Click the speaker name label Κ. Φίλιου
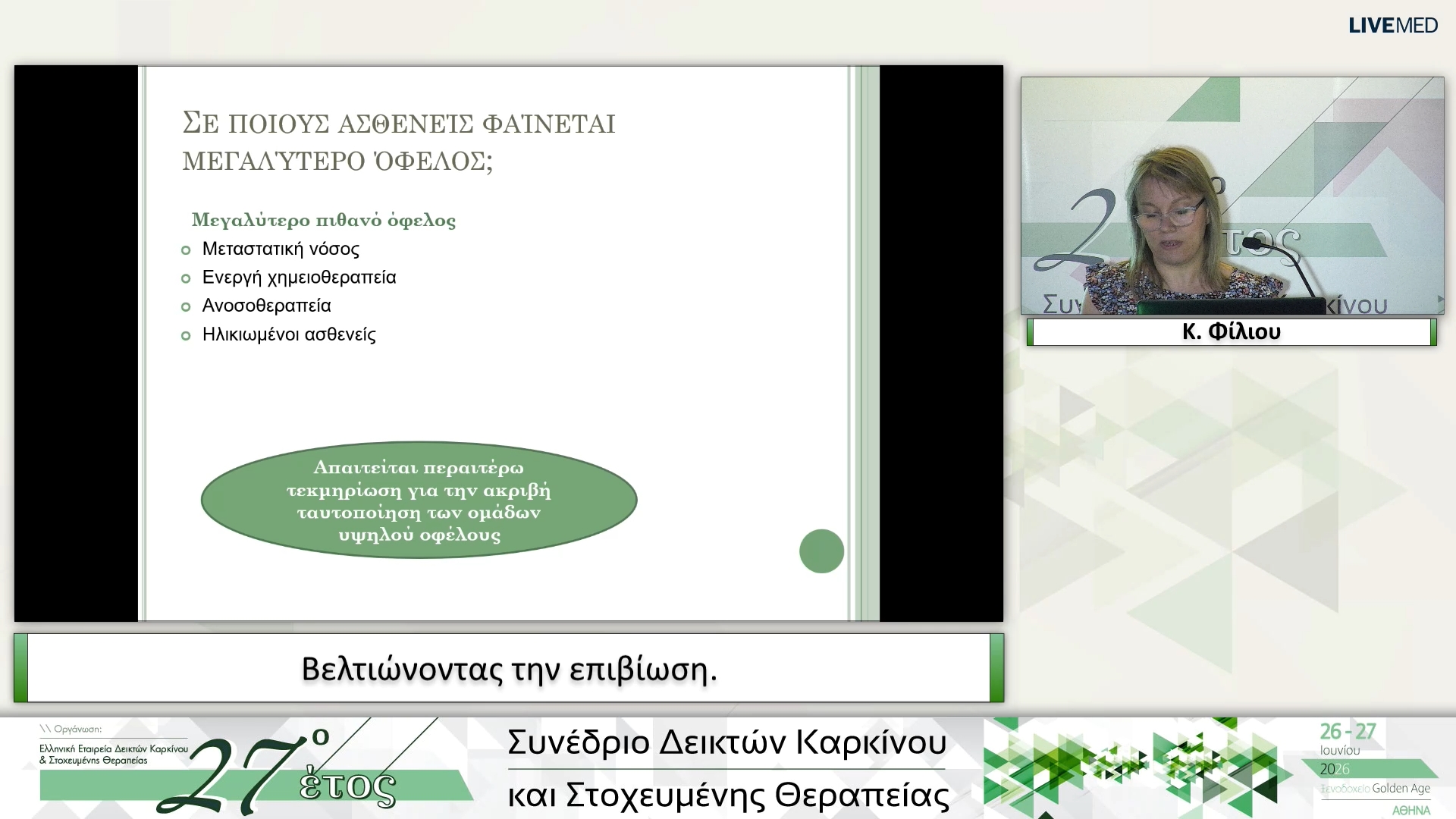 1232,331
